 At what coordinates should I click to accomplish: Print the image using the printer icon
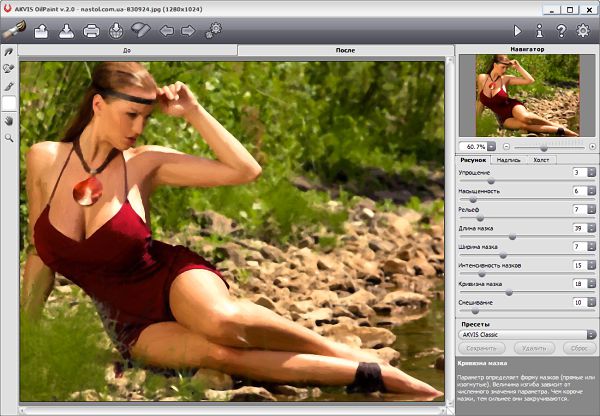click(x=91, y=31)
